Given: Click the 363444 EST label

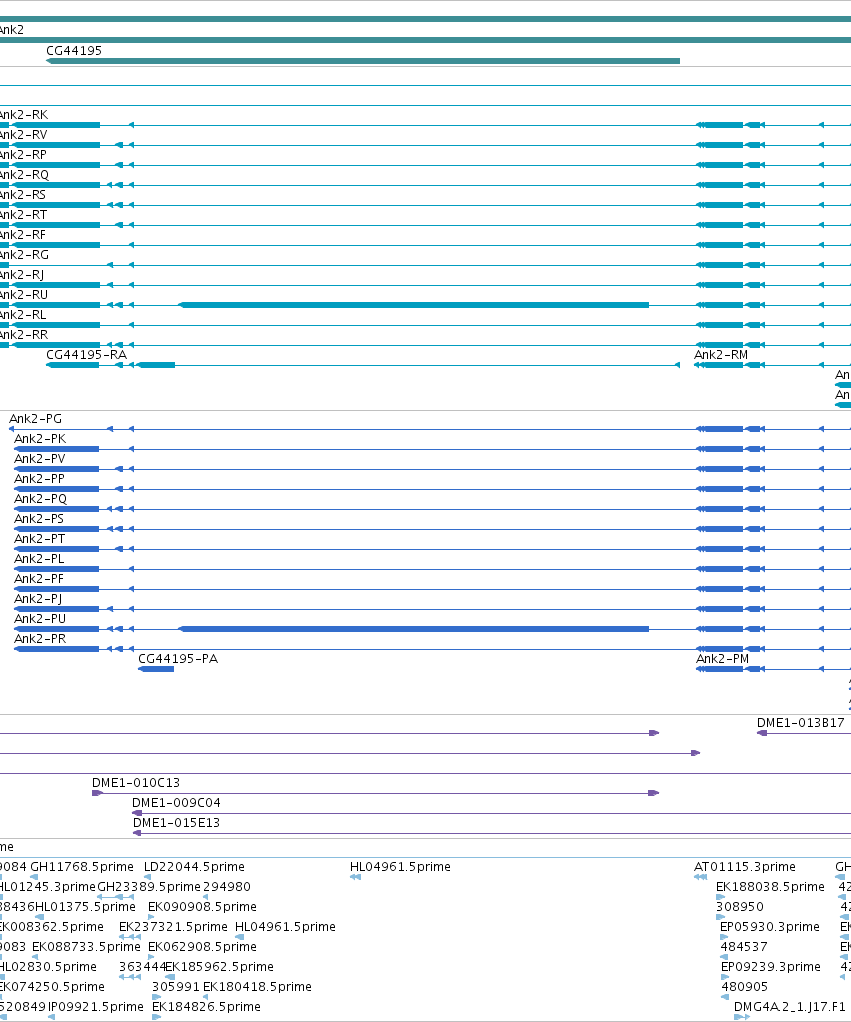Looking at the screenshot, I should pyautogui.click(x=142, y=967).
